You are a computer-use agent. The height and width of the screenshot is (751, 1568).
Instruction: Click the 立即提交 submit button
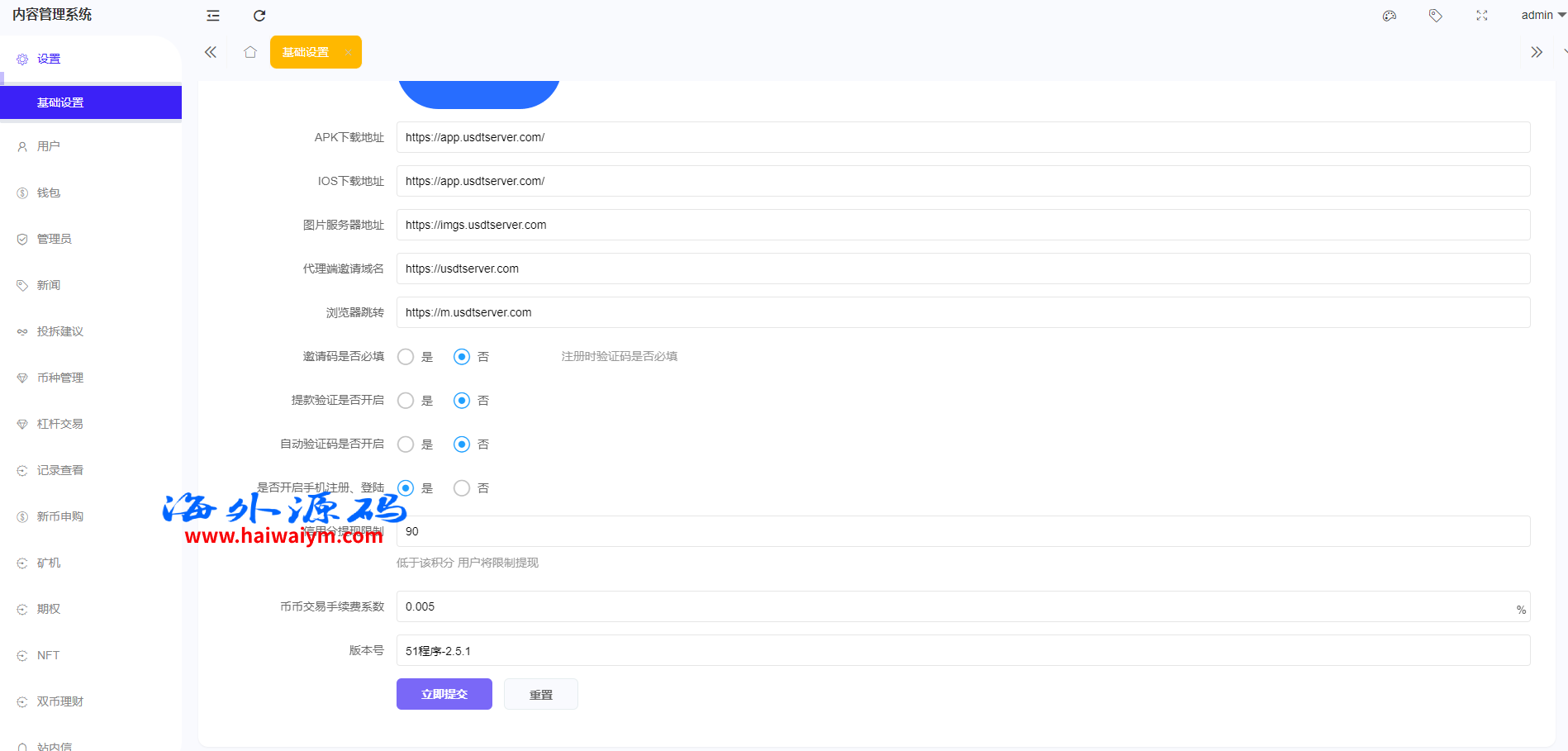444,694
